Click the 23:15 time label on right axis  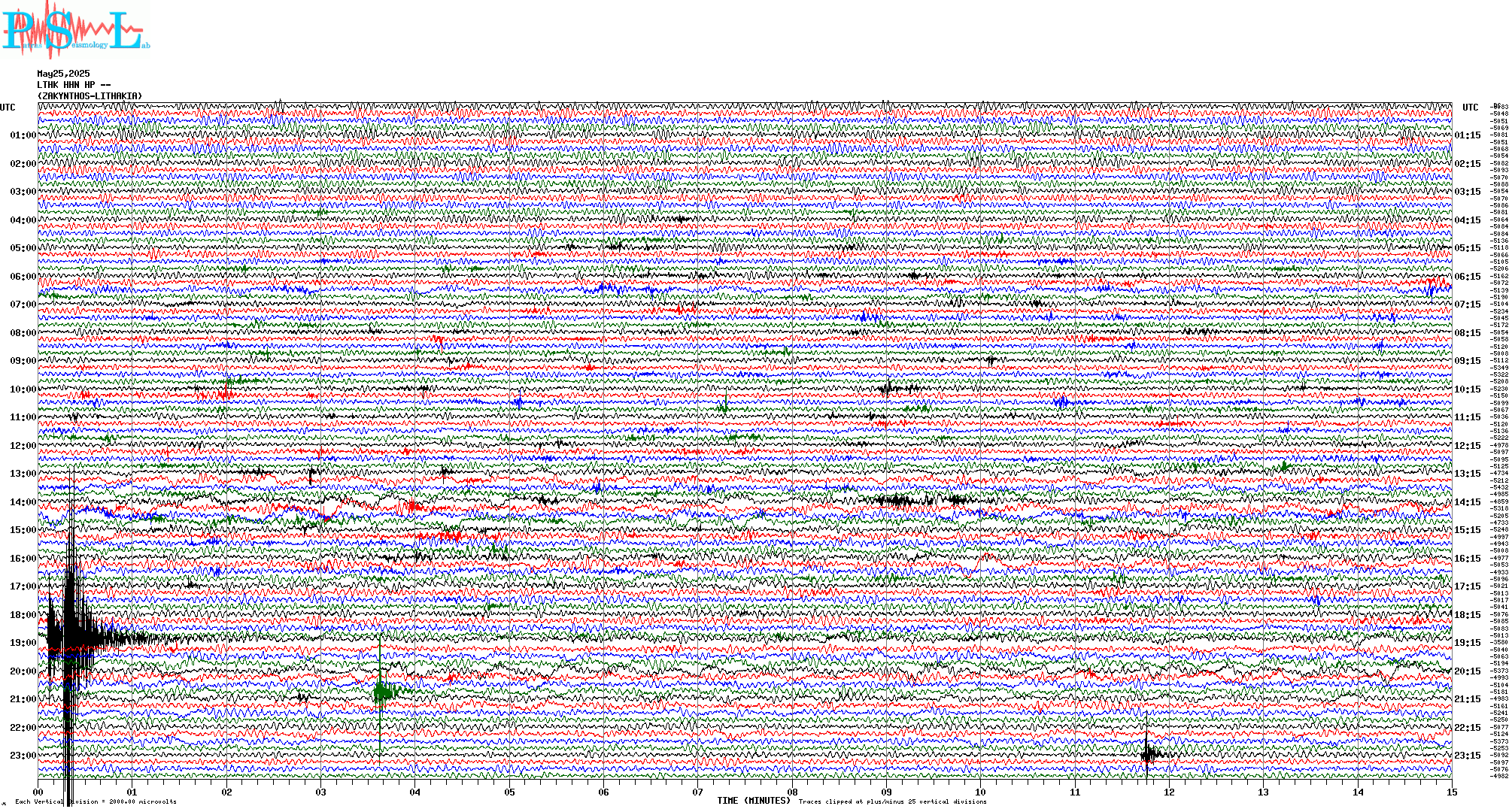pyautogui.click(x=1468, y=756)
